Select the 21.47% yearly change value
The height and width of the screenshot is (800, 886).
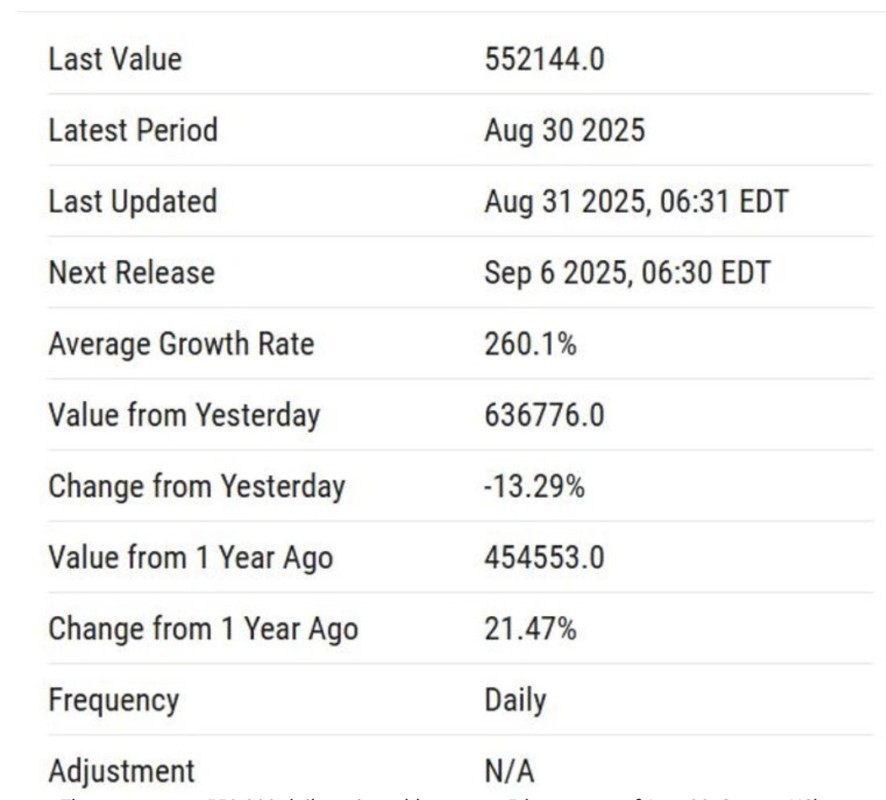tap(530, 629)
